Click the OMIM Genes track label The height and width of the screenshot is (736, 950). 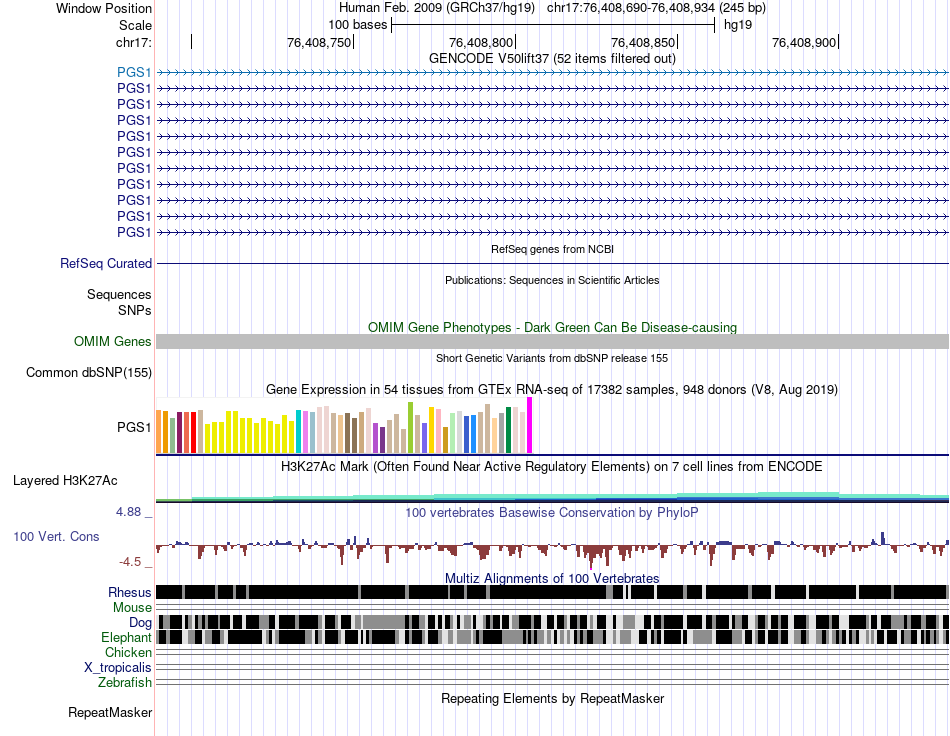[x=113, y=342]
